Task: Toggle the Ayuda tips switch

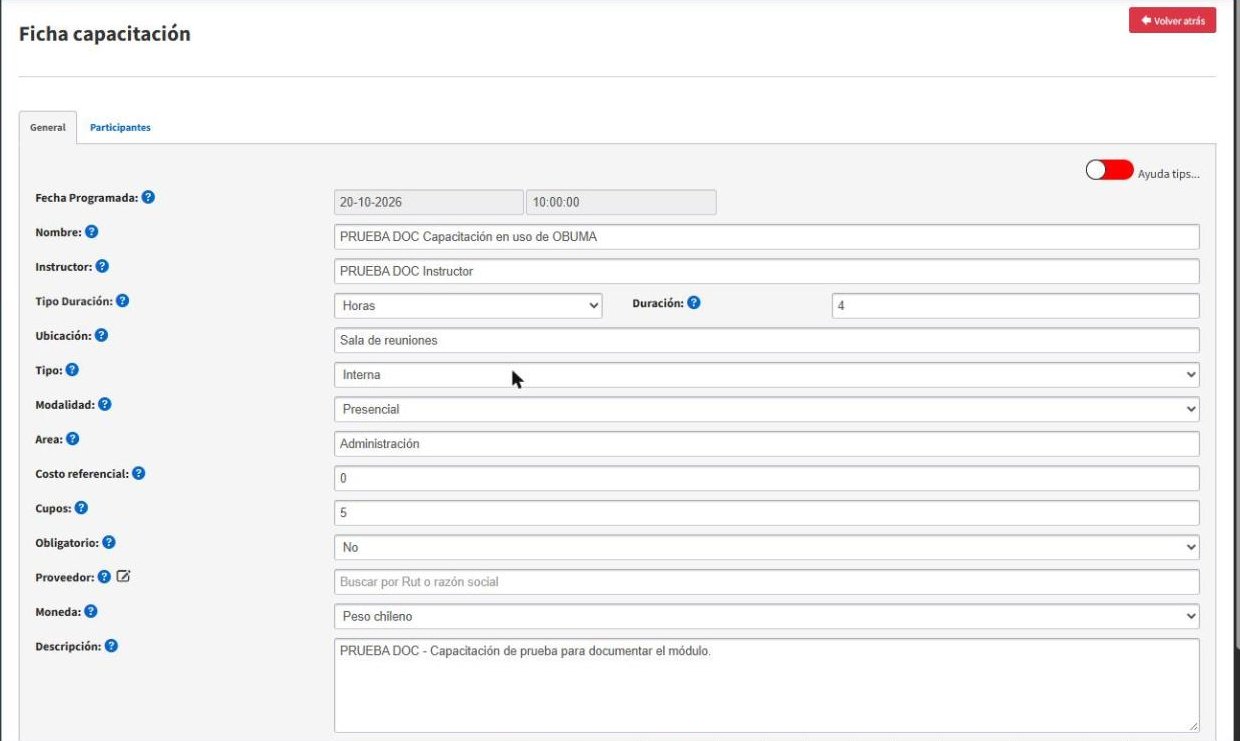Action: point(1109,171)
